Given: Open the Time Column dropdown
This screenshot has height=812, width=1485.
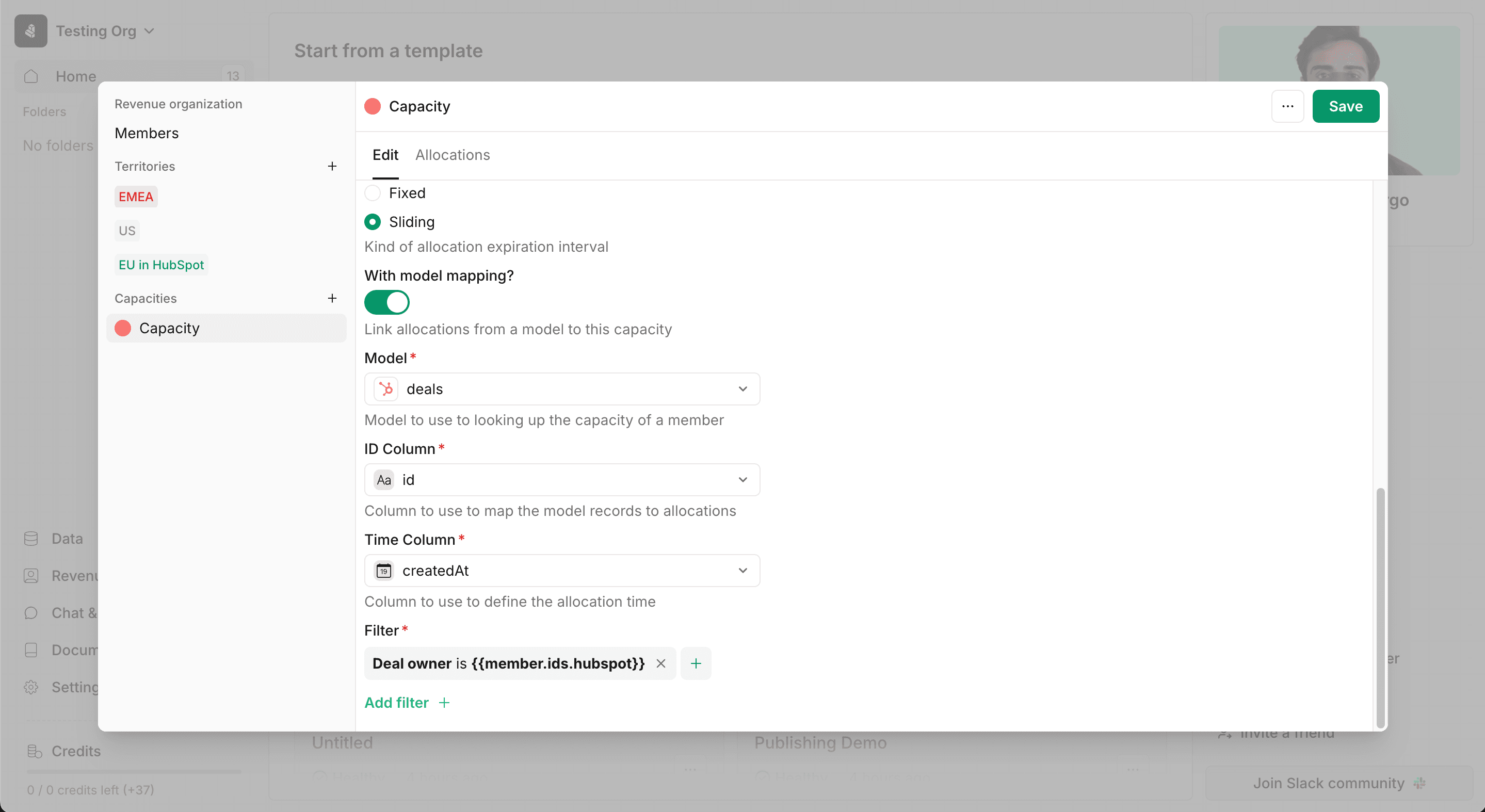Looking at the screenshot, I should [x=562, y=571].
